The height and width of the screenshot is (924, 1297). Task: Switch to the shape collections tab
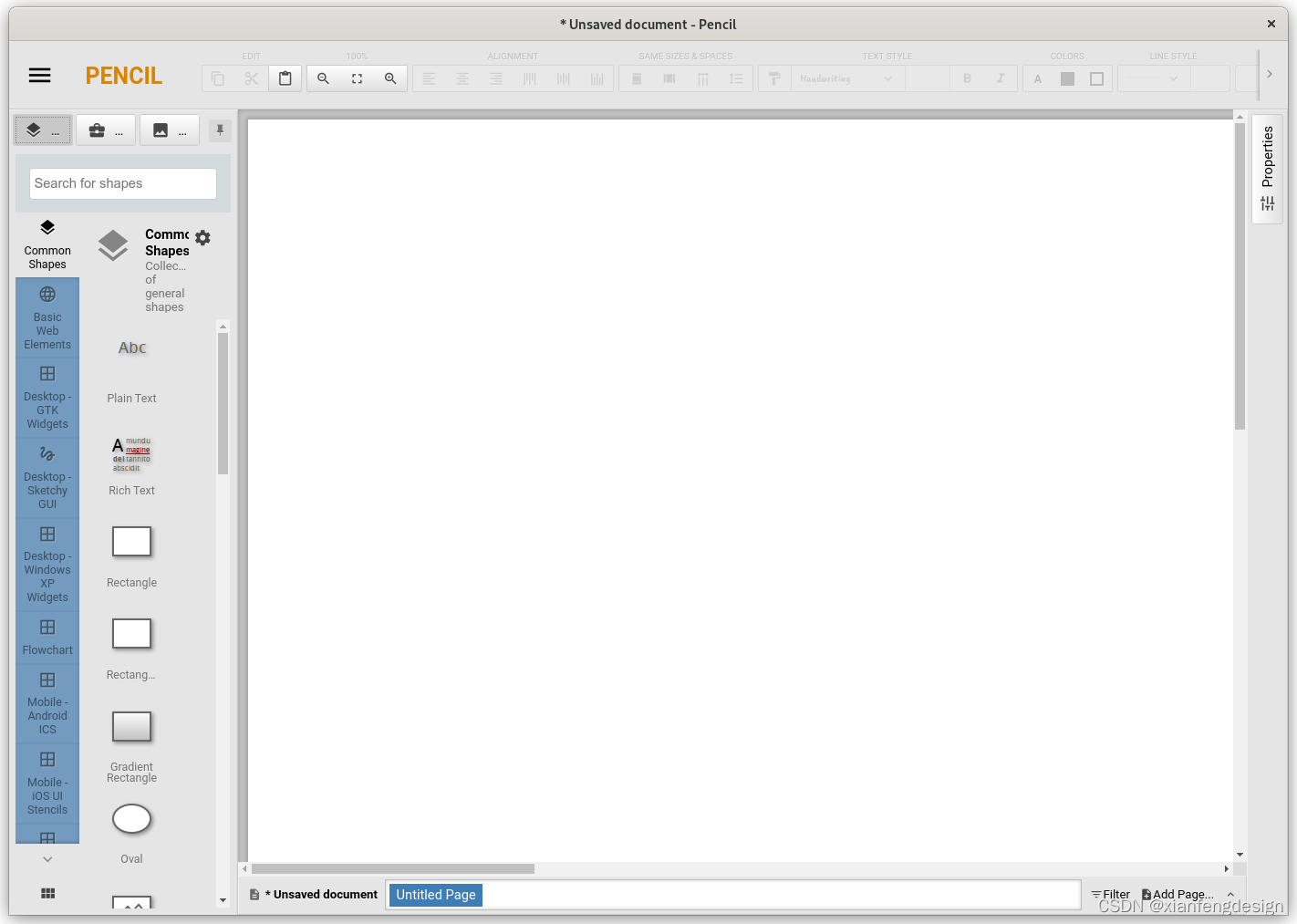point(43,130)
